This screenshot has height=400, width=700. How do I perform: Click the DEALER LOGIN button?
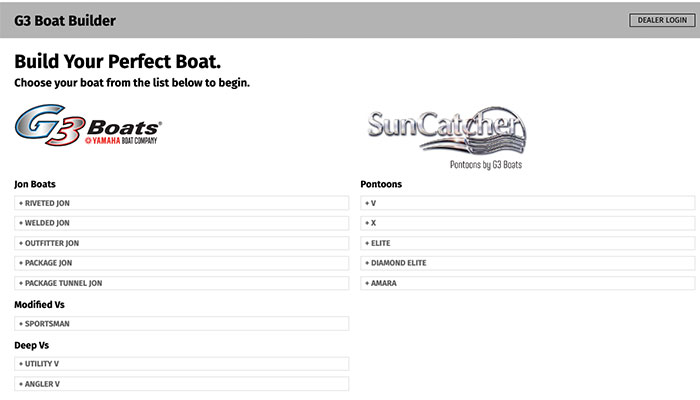tap(662, 20)
